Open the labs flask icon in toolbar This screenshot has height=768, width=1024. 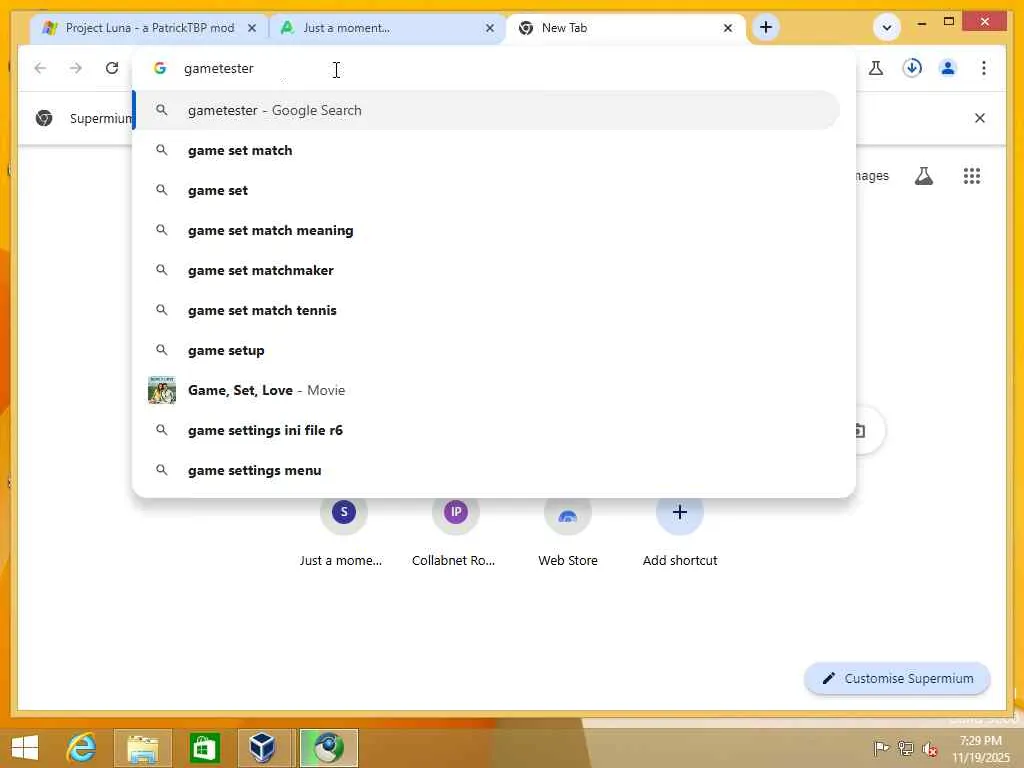(876, 68)
